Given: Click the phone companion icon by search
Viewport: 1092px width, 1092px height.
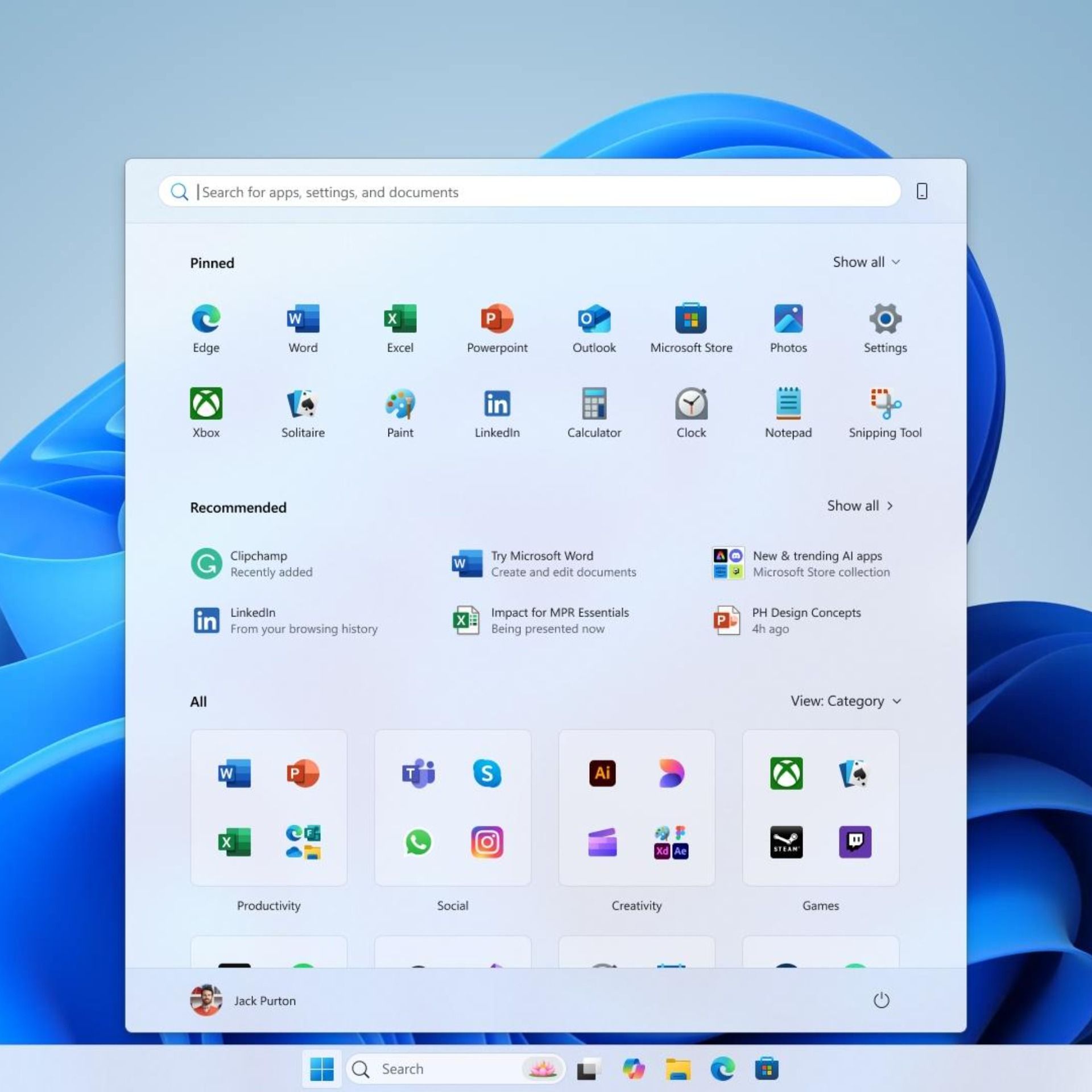Looking at the screenshot, I should pos(922,192).
